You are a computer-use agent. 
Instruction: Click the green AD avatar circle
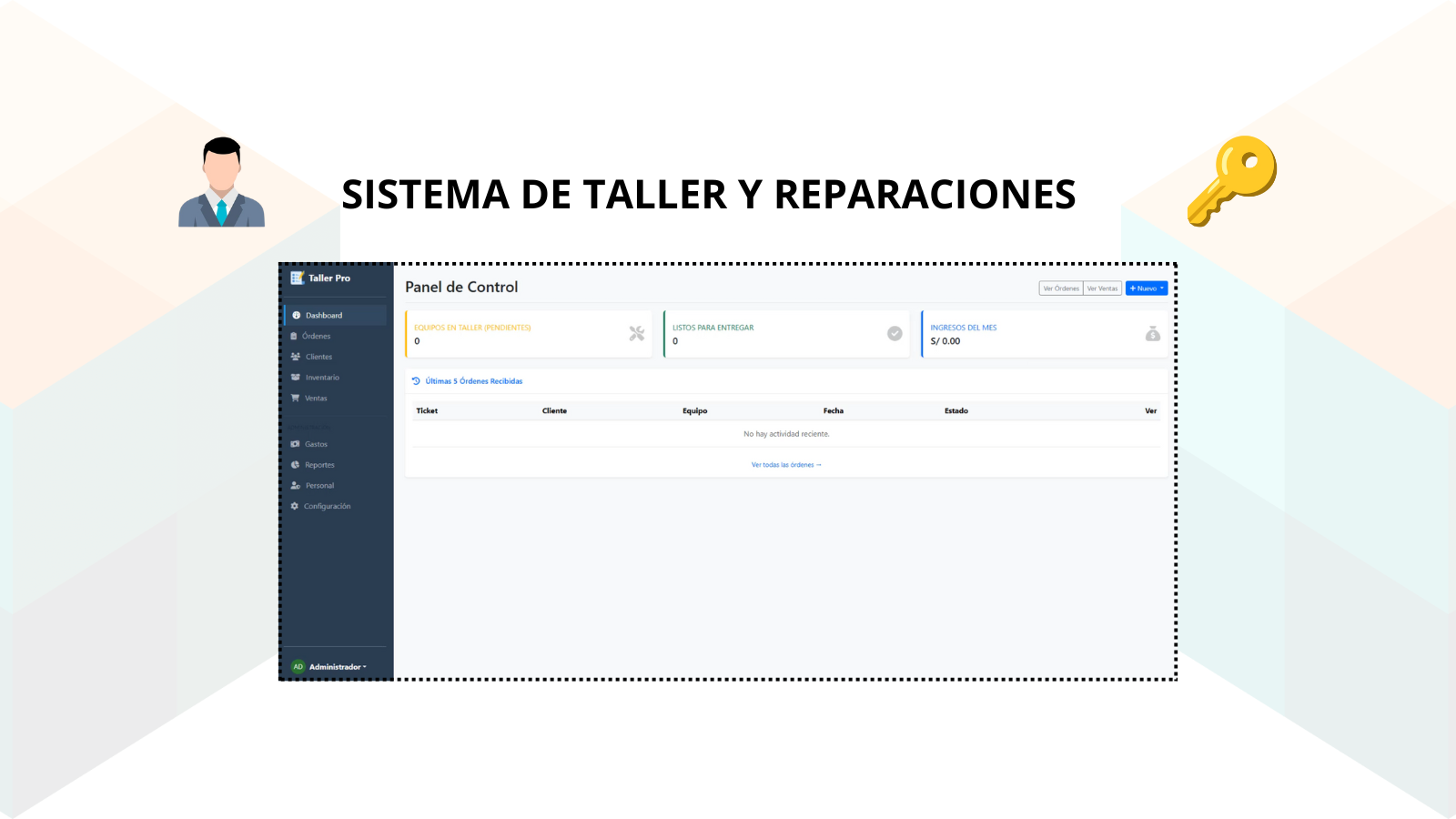[298, 667]
